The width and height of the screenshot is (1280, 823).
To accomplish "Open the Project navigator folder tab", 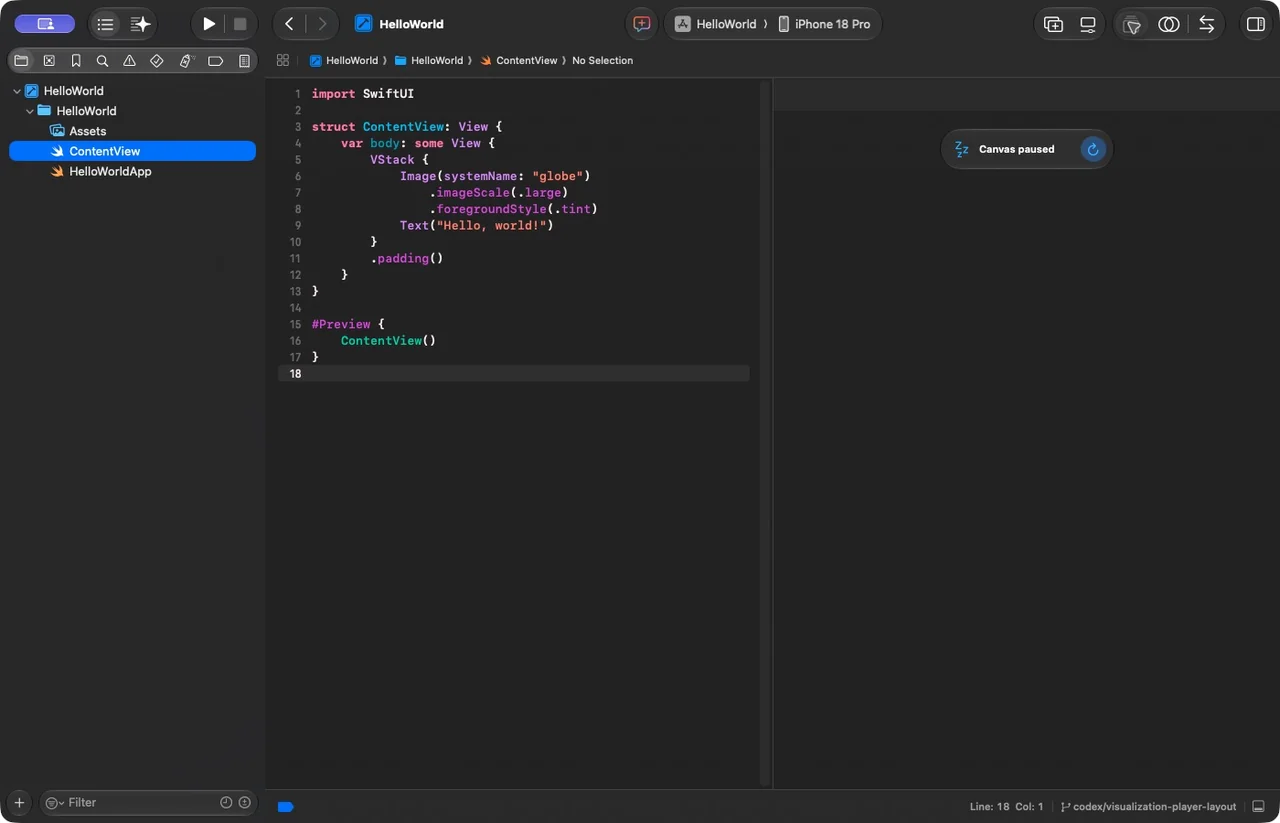I will (x=21, y=61).
